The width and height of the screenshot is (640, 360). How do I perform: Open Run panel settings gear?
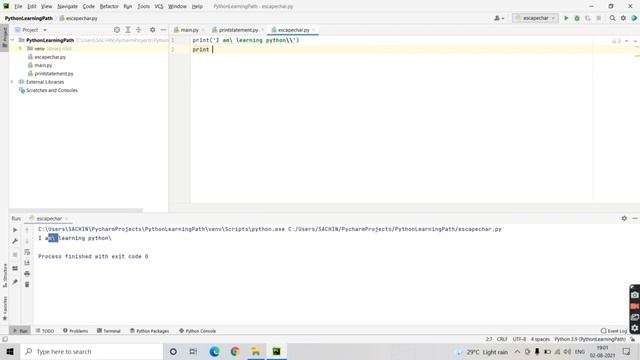tap(624, 218)
